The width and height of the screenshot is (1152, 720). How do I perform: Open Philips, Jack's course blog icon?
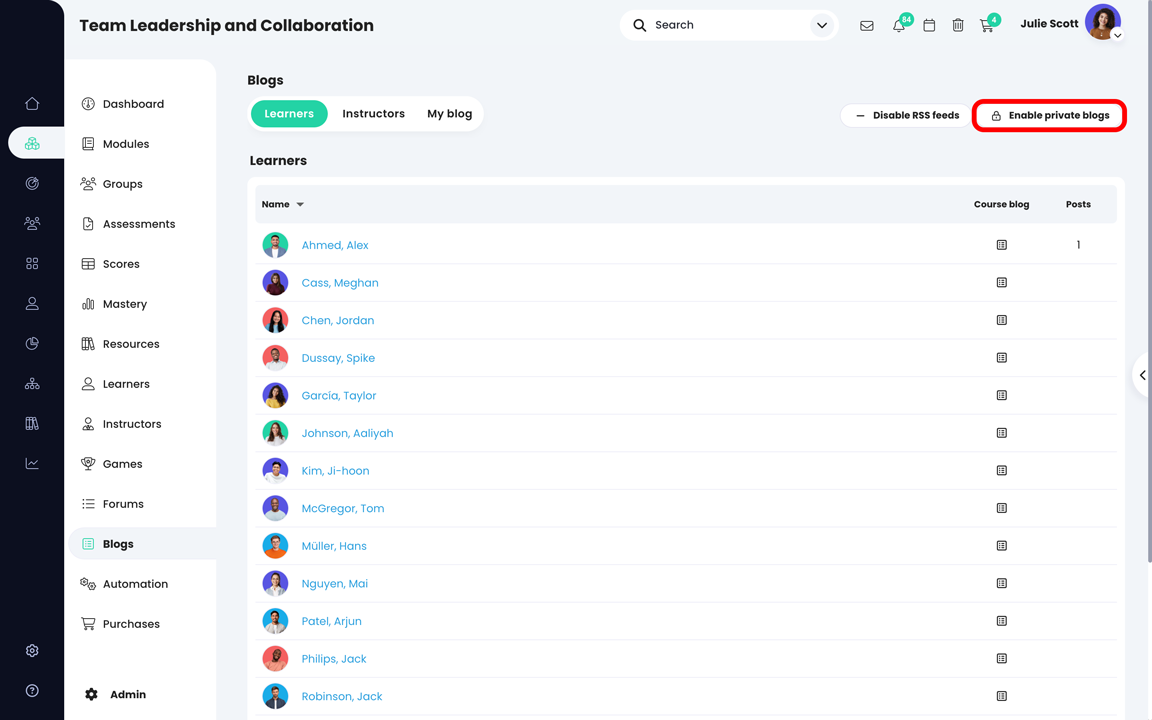tap(1001, 658)
